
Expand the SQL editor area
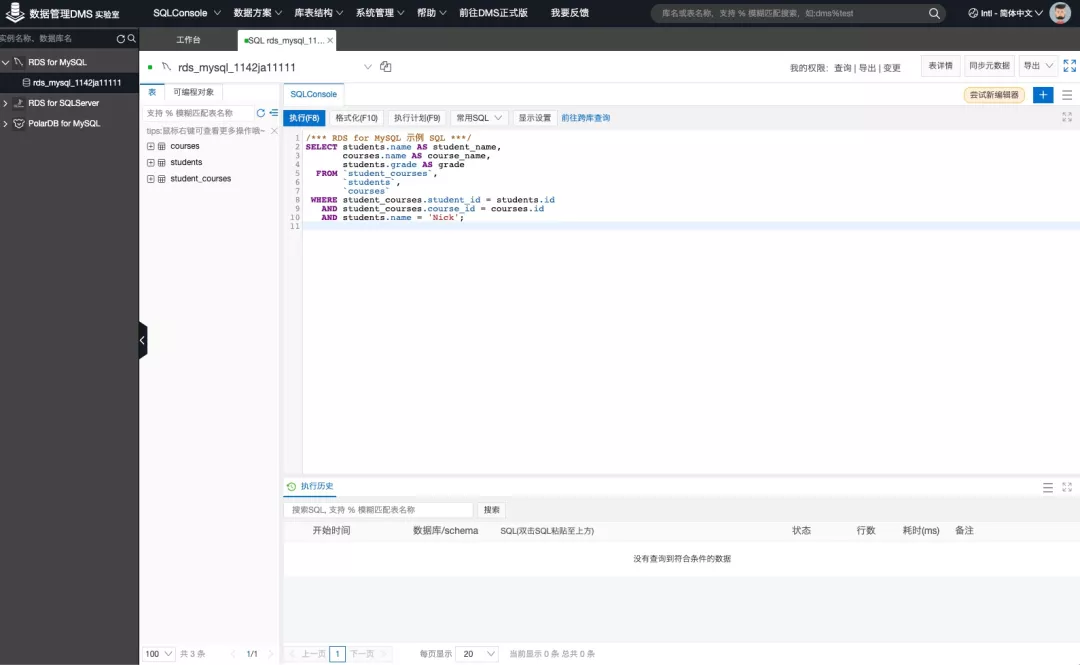tap(1067, 117)
